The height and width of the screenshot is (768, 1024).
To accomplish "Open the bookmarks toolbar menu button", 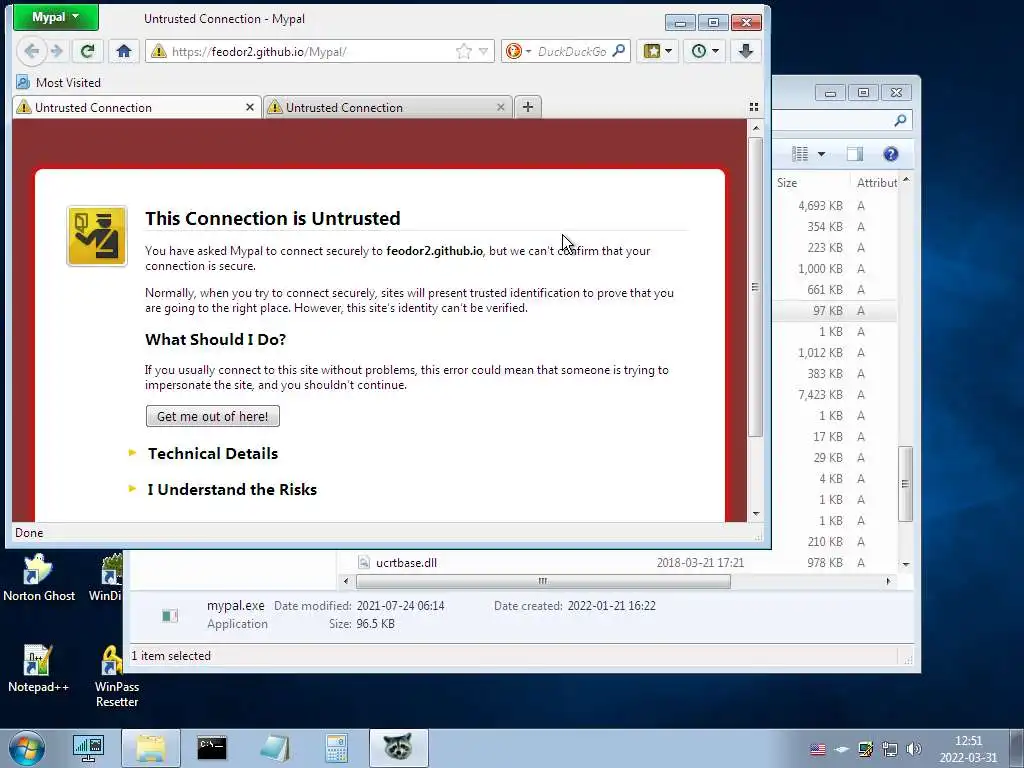I will [x=658, y=51].
